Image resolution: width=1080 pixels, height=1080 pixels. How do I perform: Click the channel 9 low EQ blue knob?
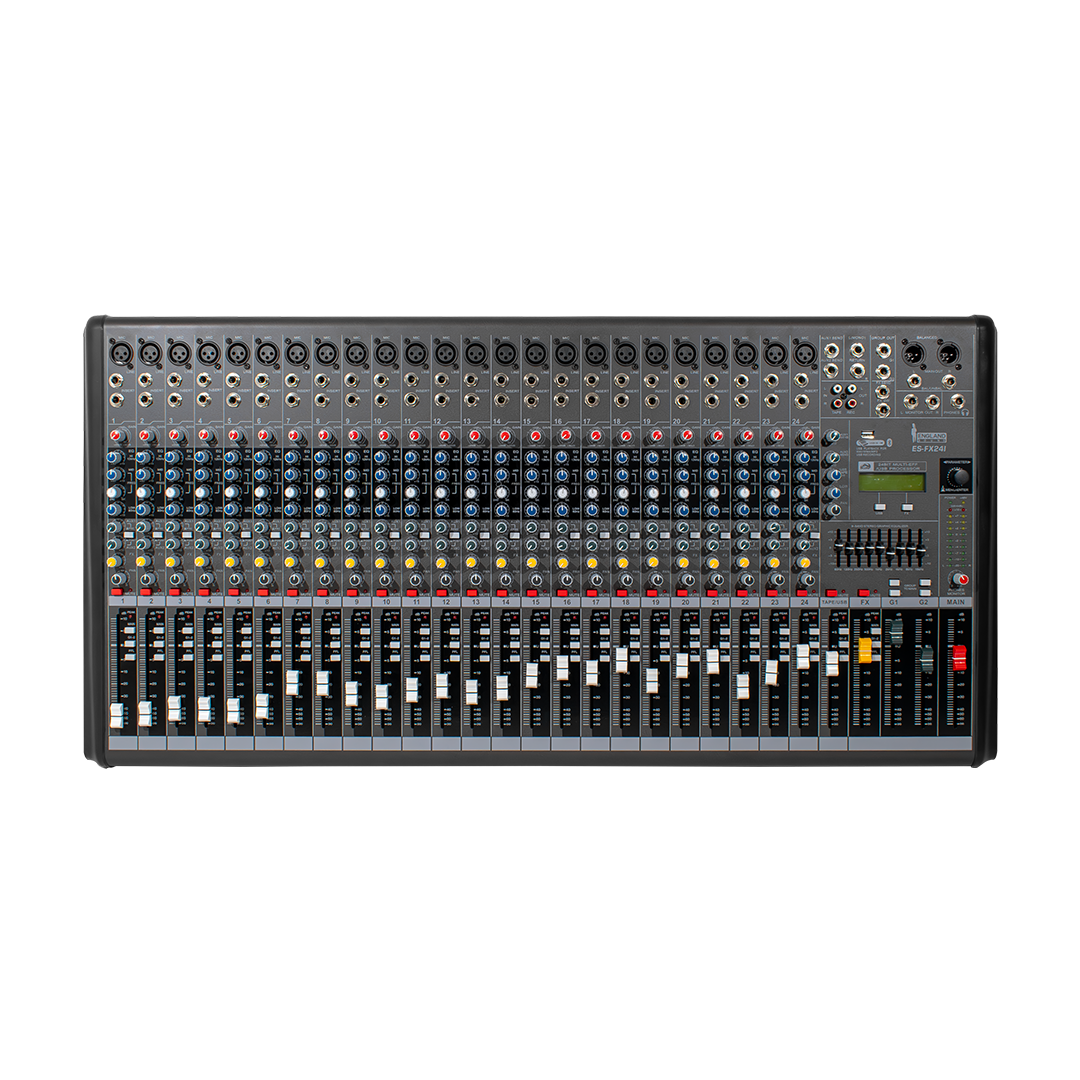351,510
